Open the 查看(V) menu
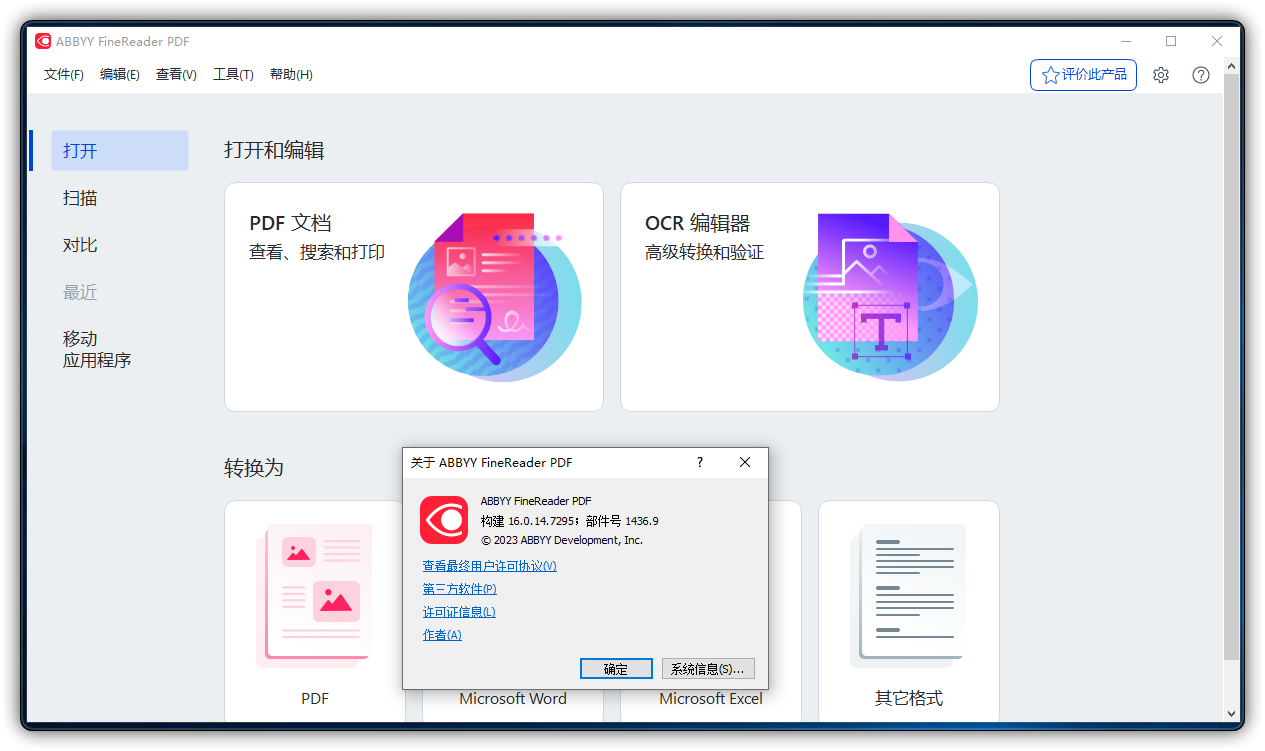Image resolution: width=1265 pixels, height=751 pixels. pyautogui.click(x=176, y=75)
